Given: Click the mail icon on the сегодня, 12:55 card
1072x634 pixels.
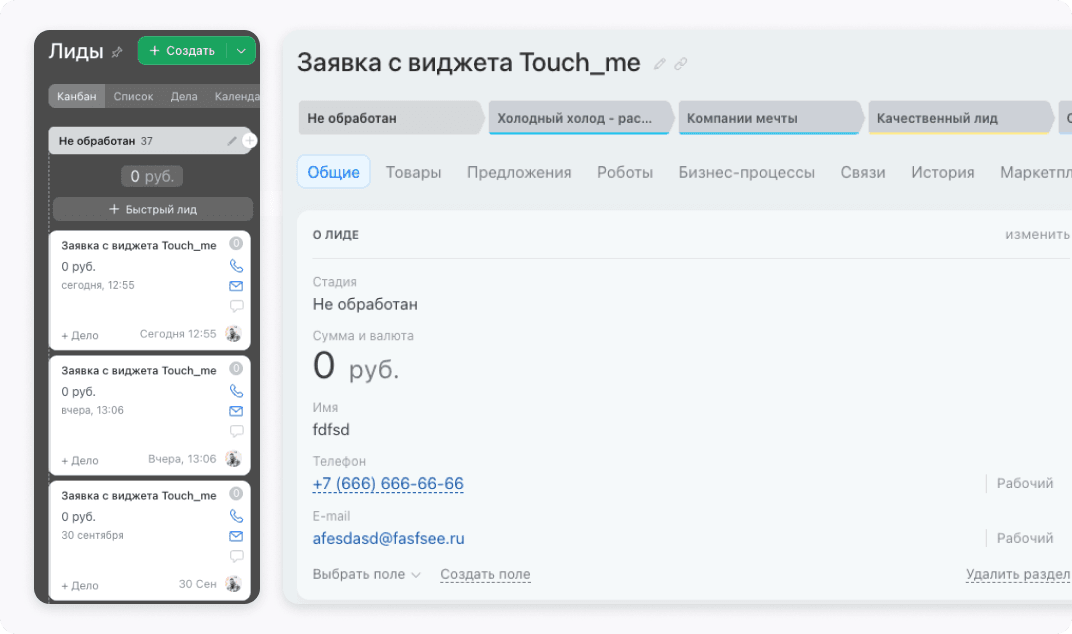Looking at the screenshot, I should (236, 286).
